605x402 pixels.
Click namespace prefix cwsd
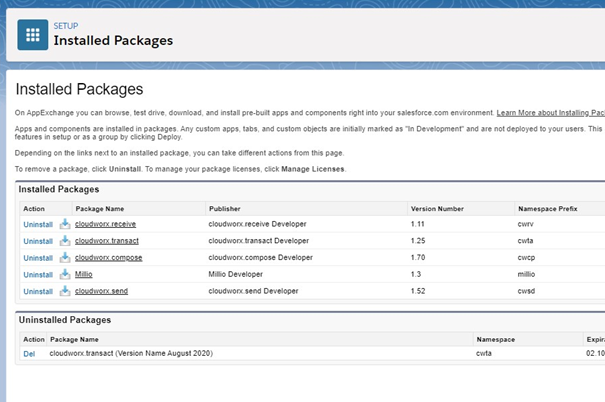(x=526, y=291)
